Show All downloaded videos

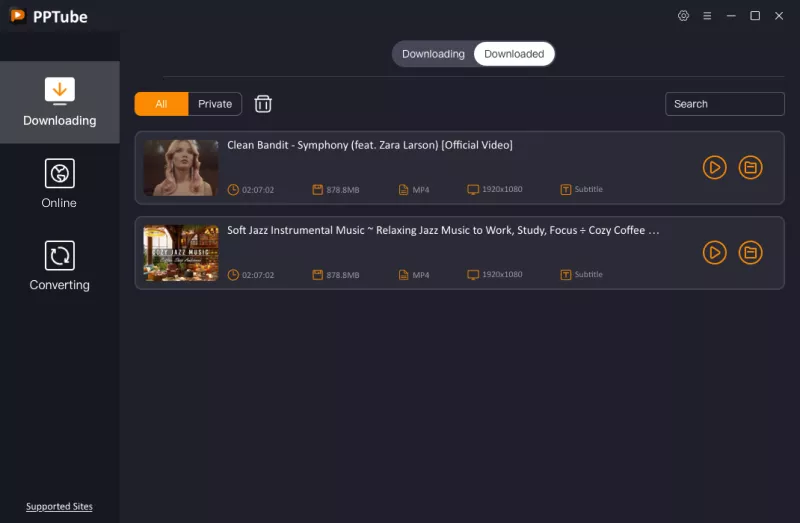coord(161,104)
